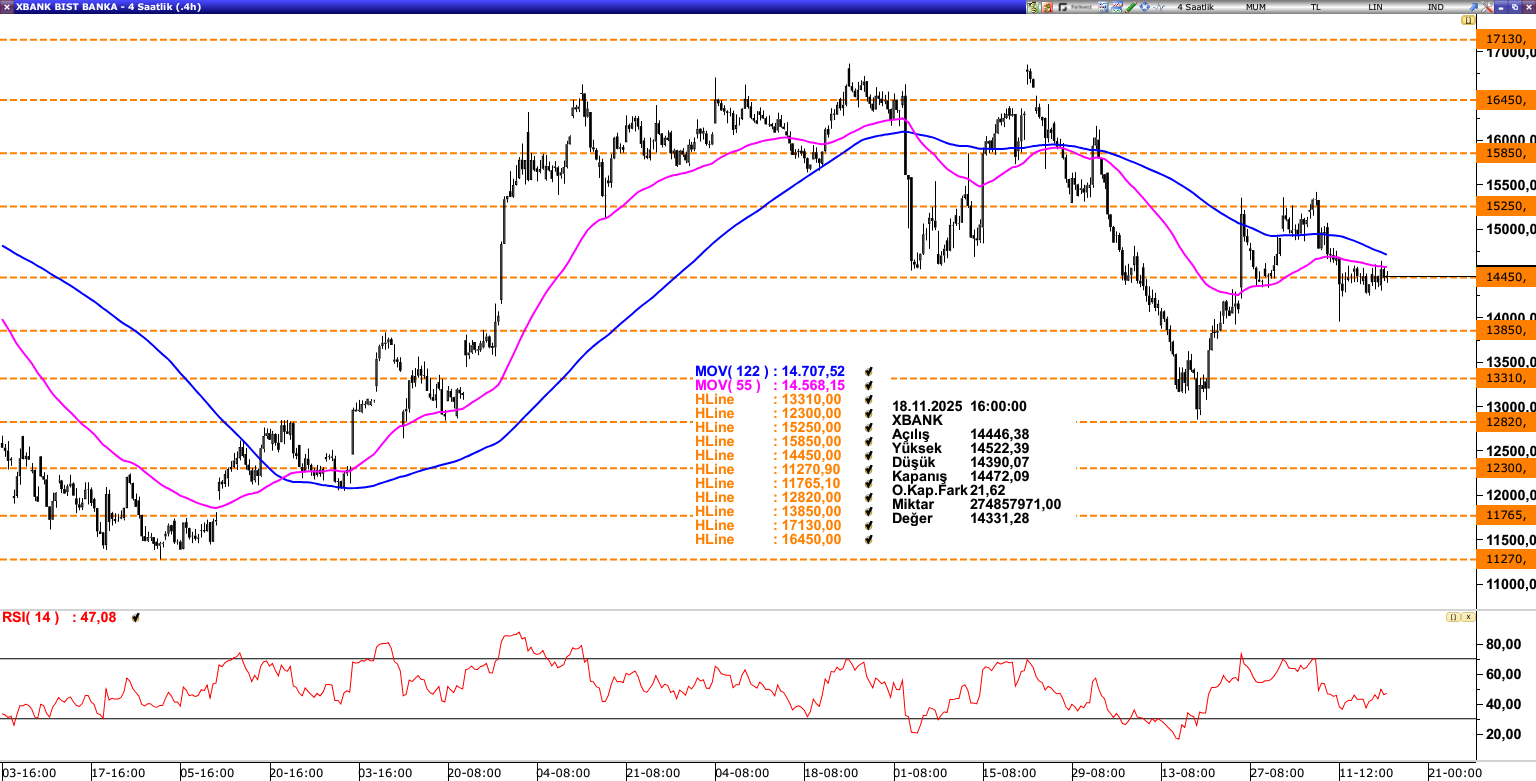This screenshot has height=781, width=1536.
Task: Select the pencil drawing tool in the toolbar
Action: 1129,6
